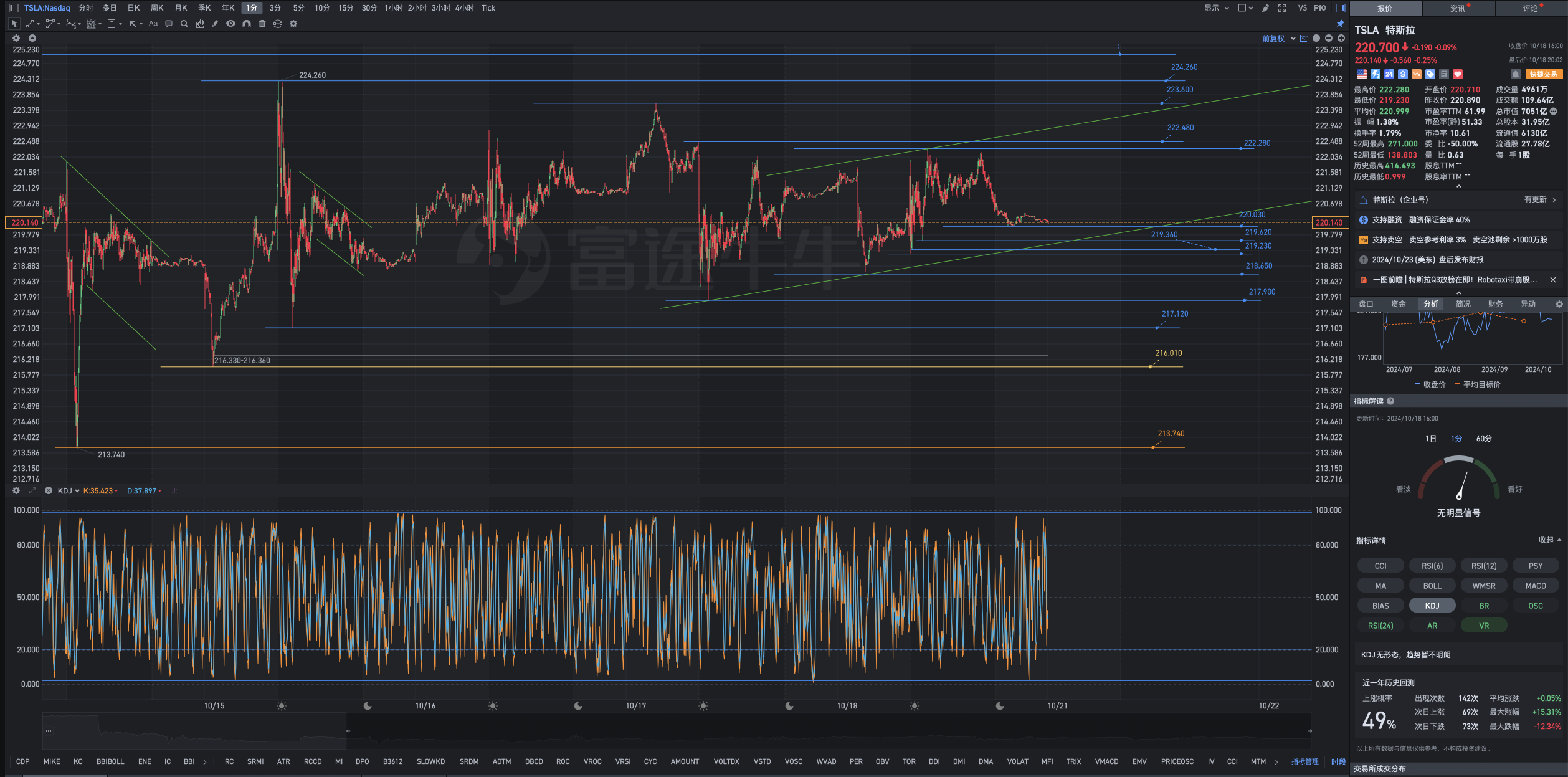Click the 快捷交易 quick trade button
Viewport: 1568px width, 777px height.
(x=1544, y=74)
